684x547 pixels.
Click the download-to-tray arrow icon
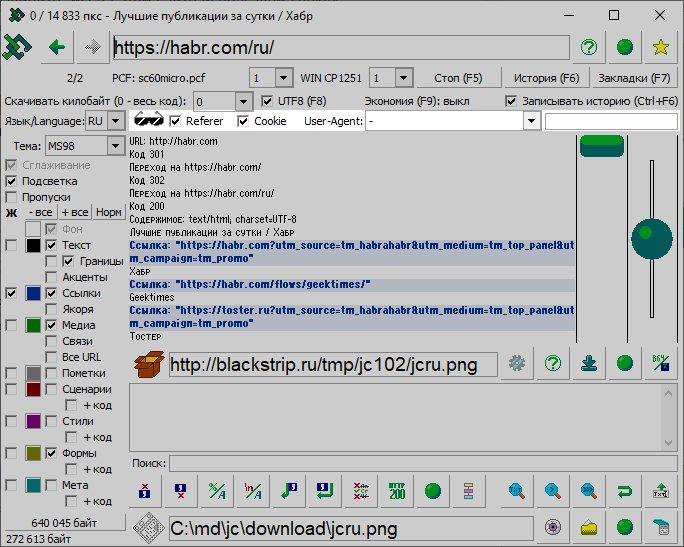(x=589, y=363)
